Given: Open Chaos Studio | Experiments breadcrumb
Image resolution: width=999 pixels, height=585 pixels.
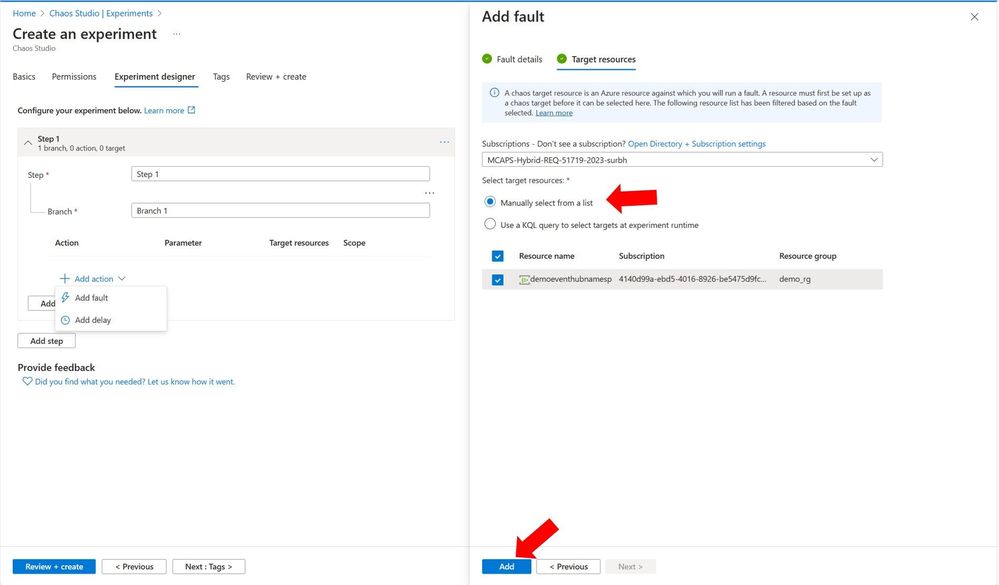Looking at the screenshot, I should (101, 13).
